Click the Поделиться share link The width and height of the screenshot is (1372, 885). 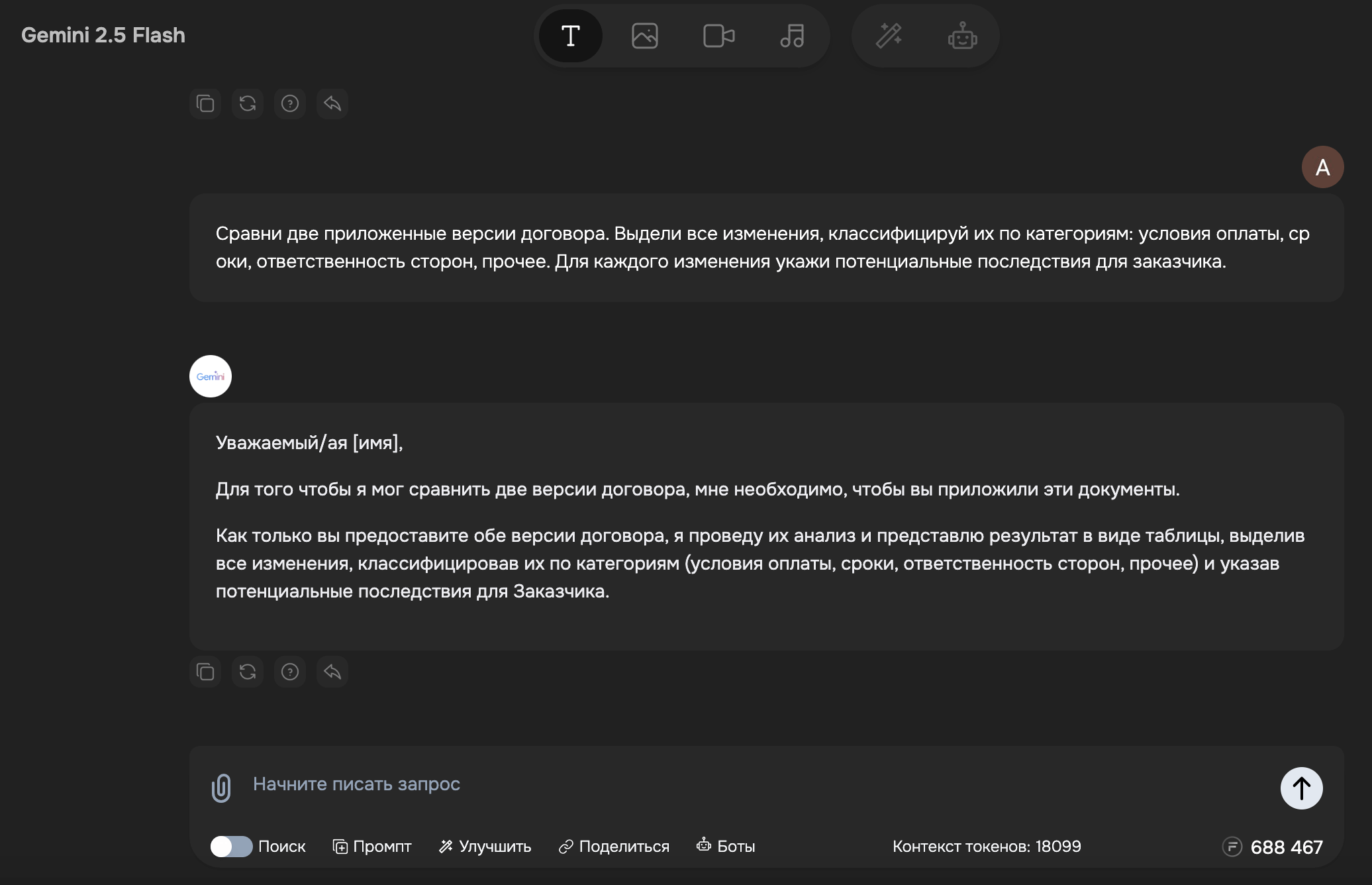(x=614, y=847)
